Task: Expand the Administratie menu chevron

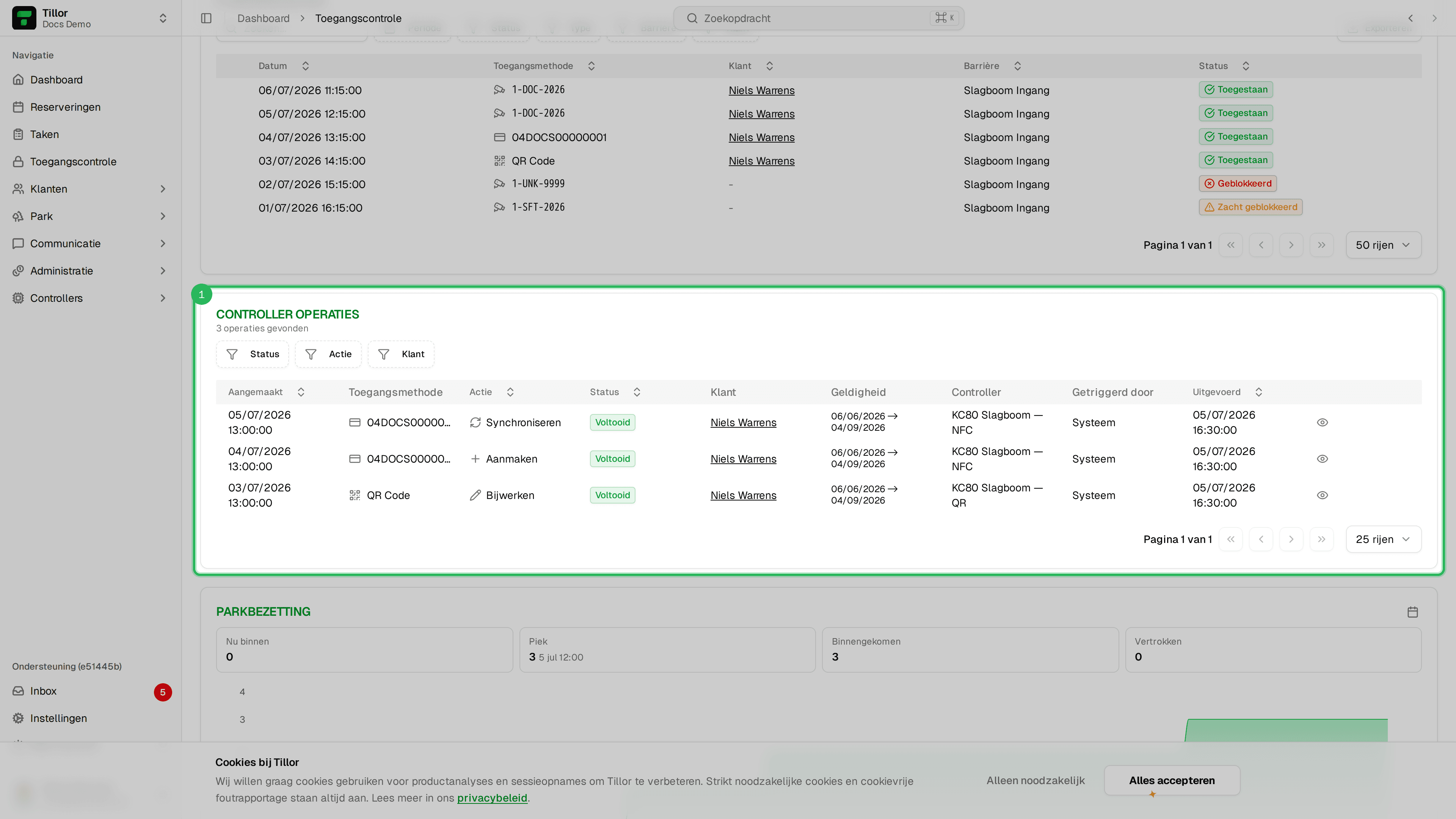Action: click(163, 271)
